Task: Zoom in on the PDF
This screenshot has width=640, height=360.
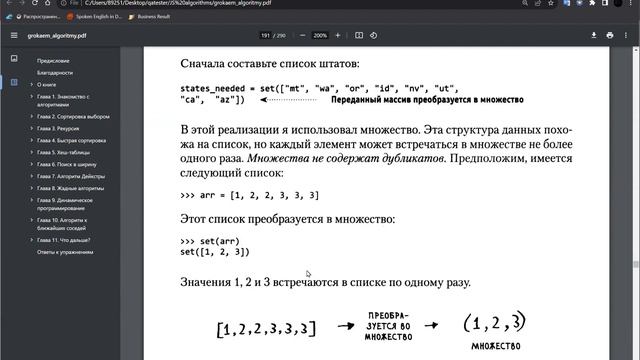Action: click(338, 36)
